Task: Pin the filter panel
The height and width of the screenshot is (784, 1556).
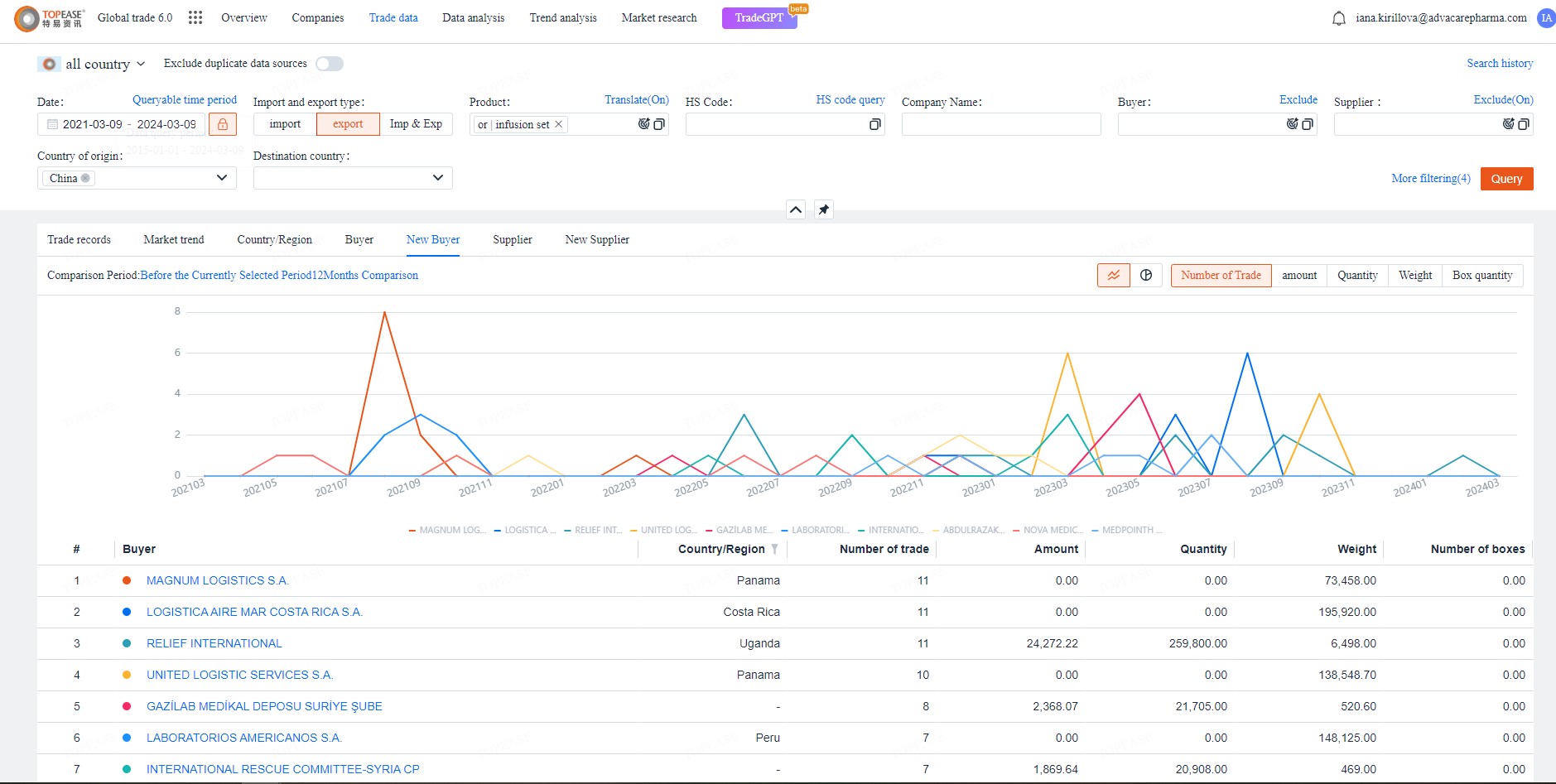Action: pos(824,209)
